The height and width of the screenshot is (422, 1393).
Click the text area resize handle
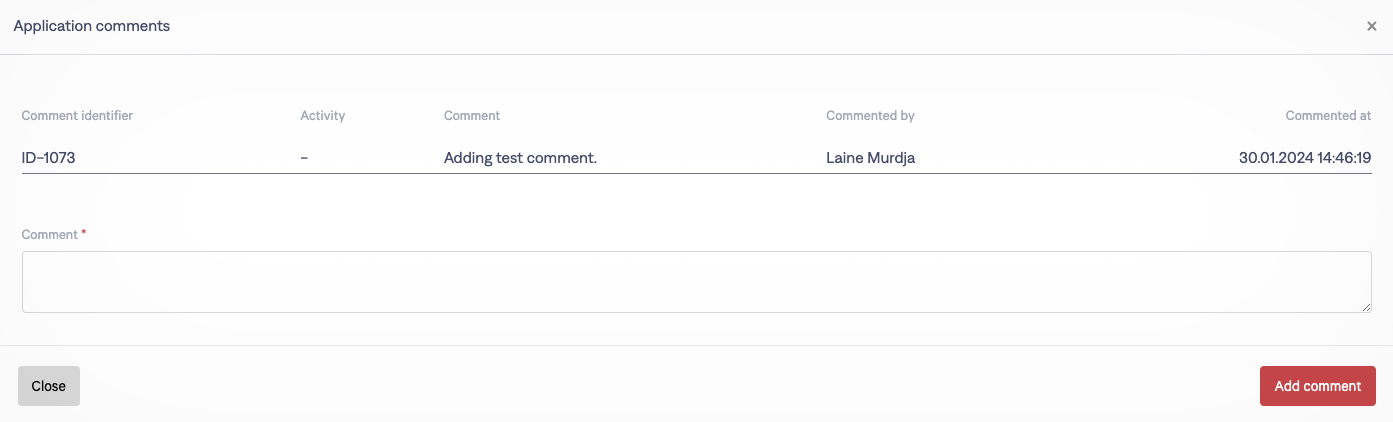[x=1366, y=307]
